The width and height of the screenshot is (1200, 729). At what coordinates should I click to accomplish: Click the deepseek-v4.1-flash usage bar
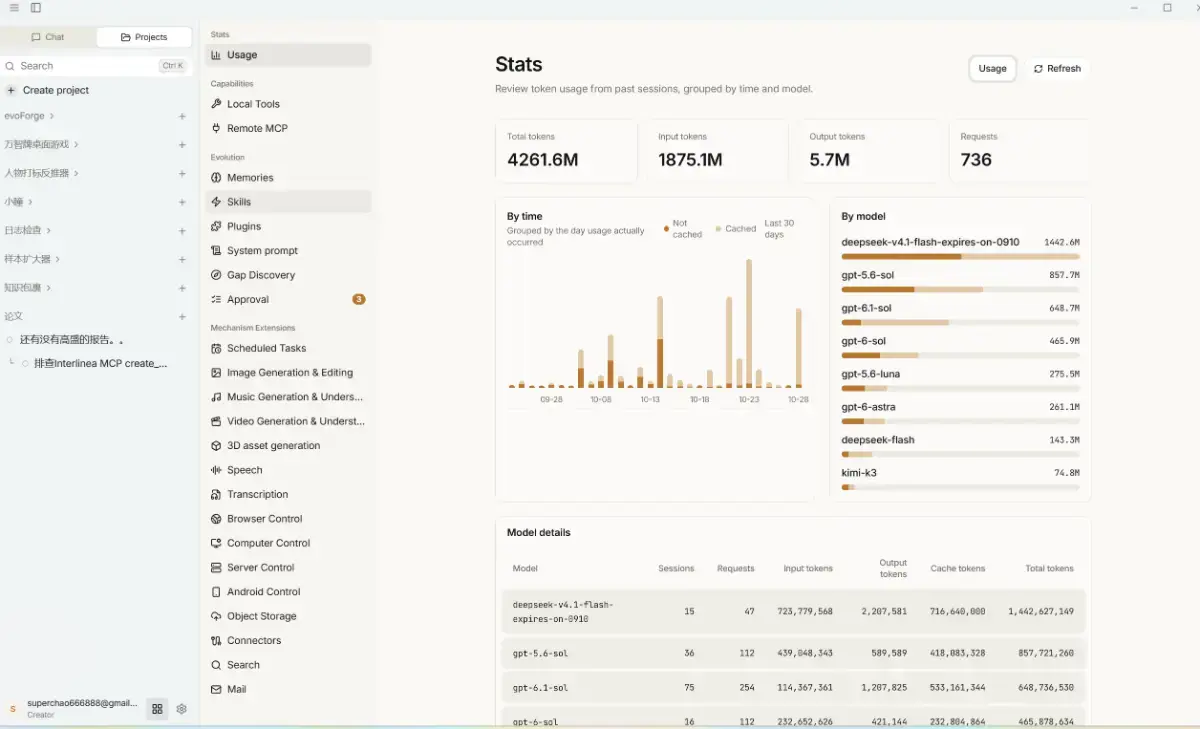pyautogui.click(x=960, y=257)
